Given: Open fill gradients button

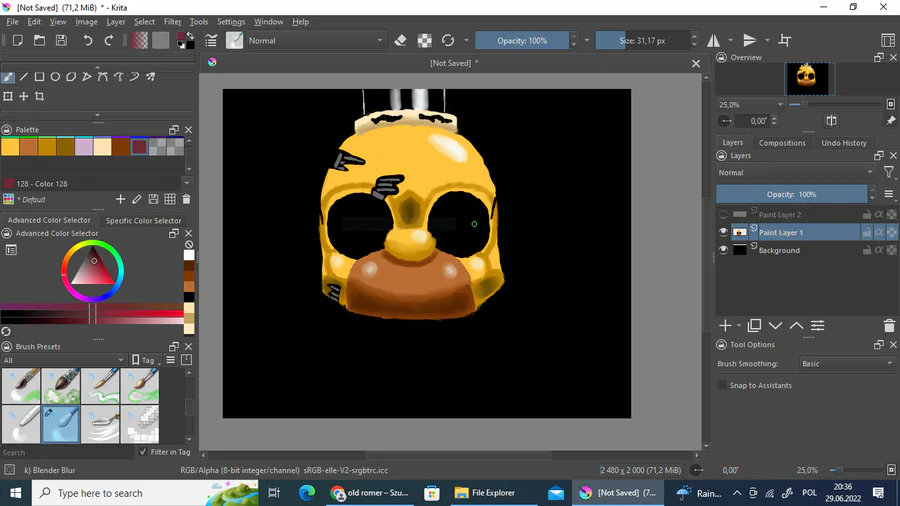Looking at the screenshot, I should pos(139,40).
